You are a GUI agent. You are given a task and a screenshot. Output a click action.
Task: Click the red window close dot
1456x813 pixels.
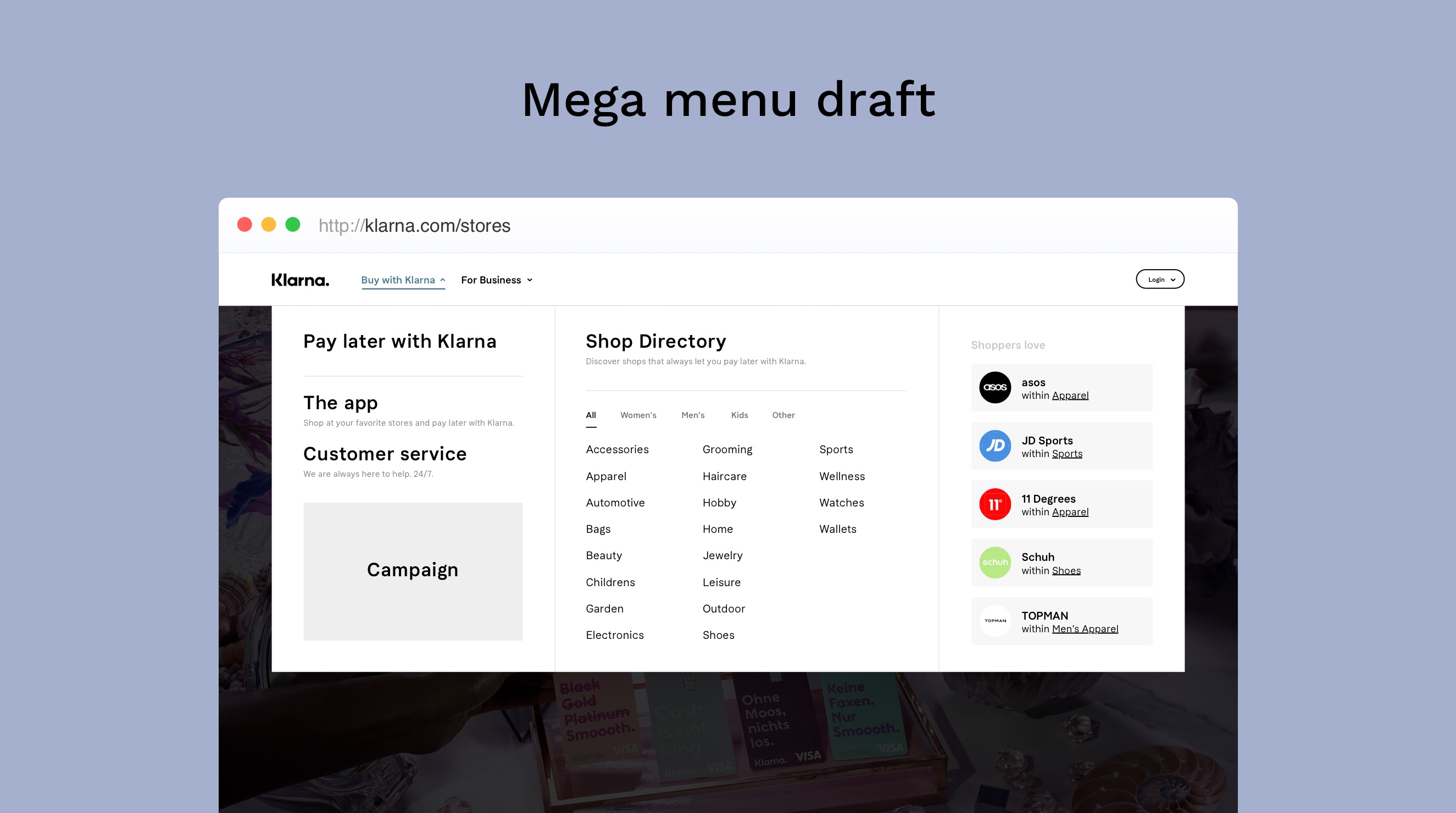pos(244,225)
